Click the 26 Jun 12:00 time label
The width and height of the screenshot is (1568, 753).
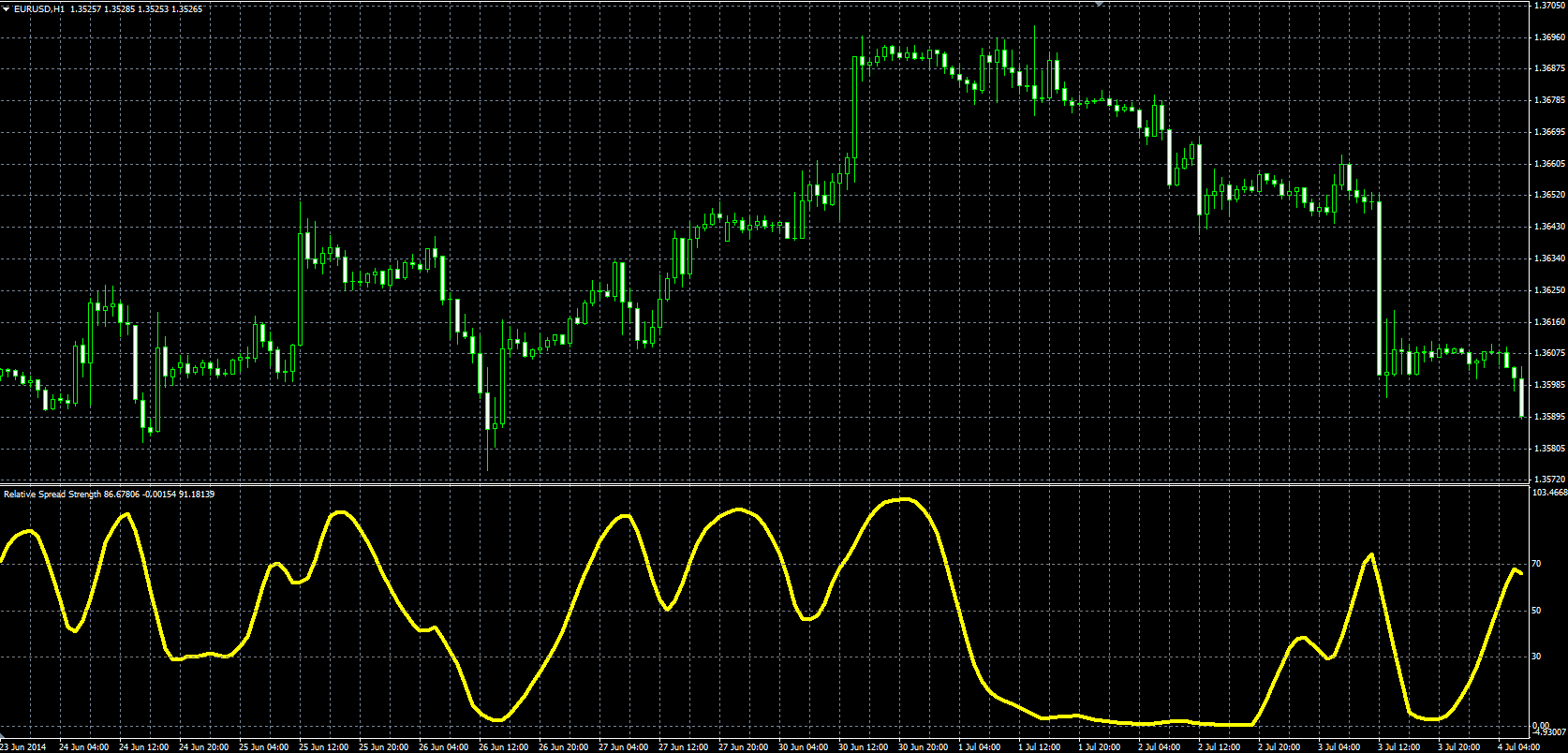point(503,747)
